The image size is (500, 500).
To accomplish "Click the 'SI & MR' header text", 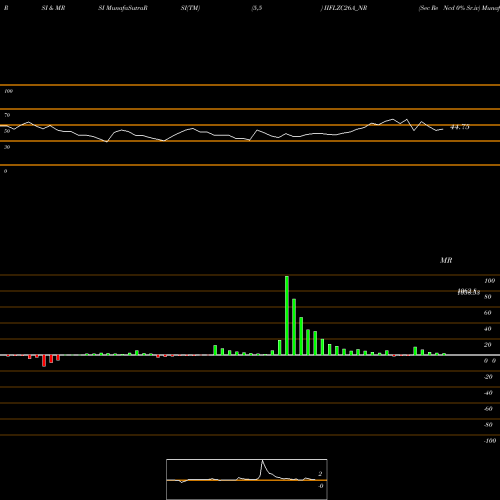I will pyautogui.click(x=53, y=8).
